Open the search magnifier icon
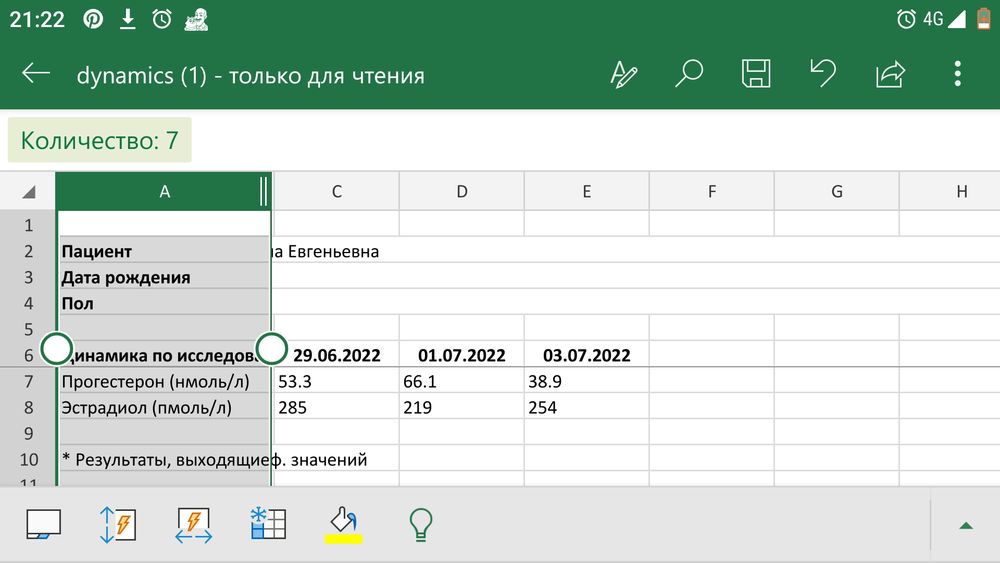This screenshot has width=1000, height=563. coord(689,74)
